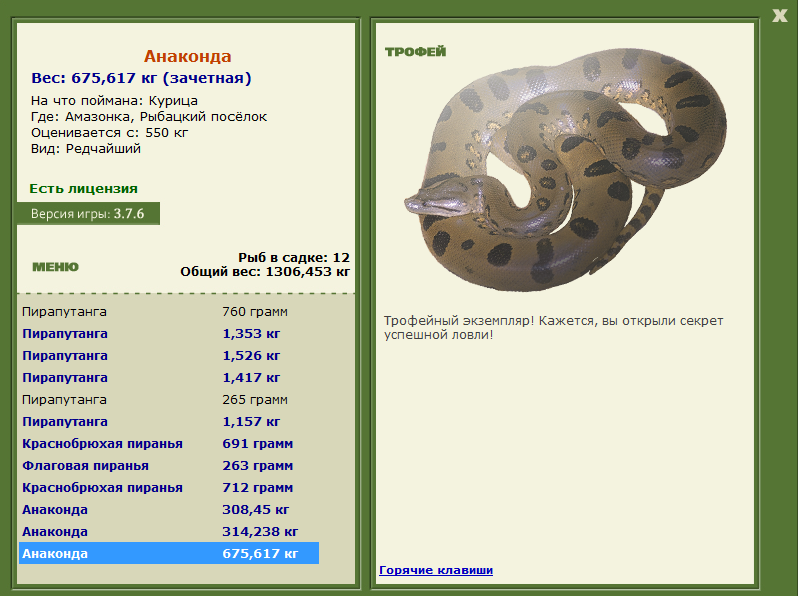
Task: Click the Есть лицензия status text
Action: pos(83,188)
